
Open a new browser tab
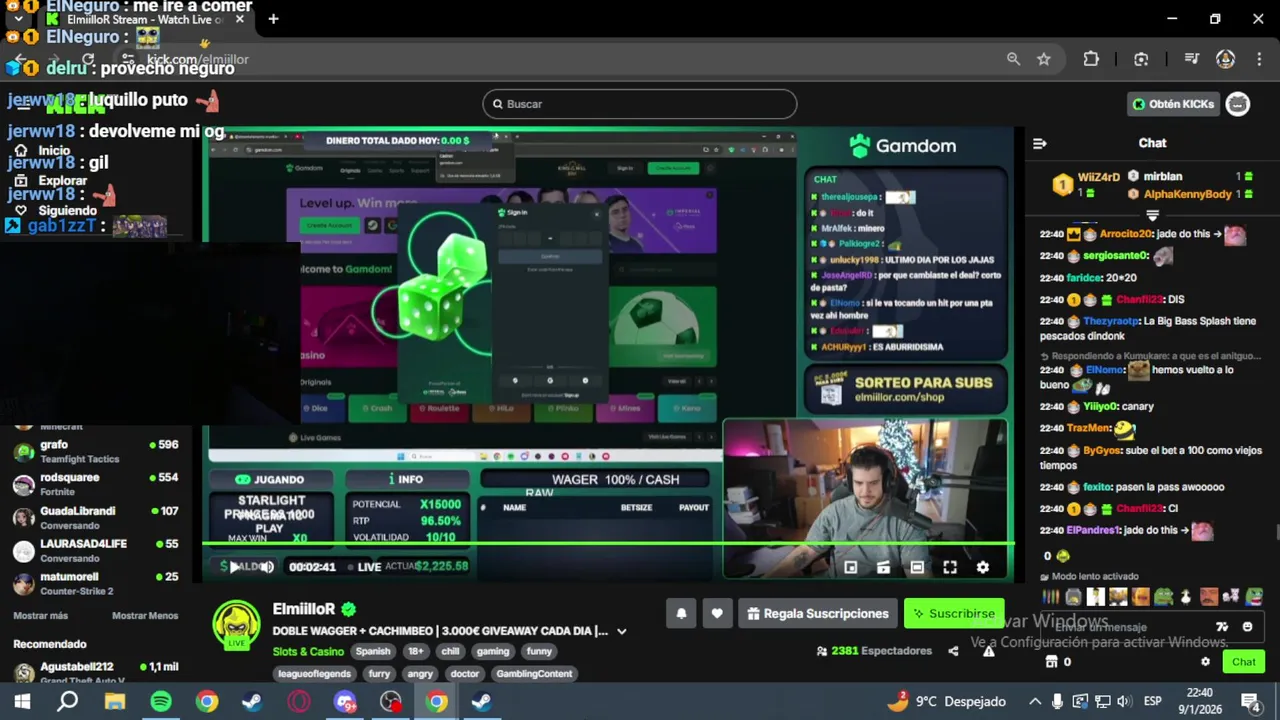[x=273, y=19]
